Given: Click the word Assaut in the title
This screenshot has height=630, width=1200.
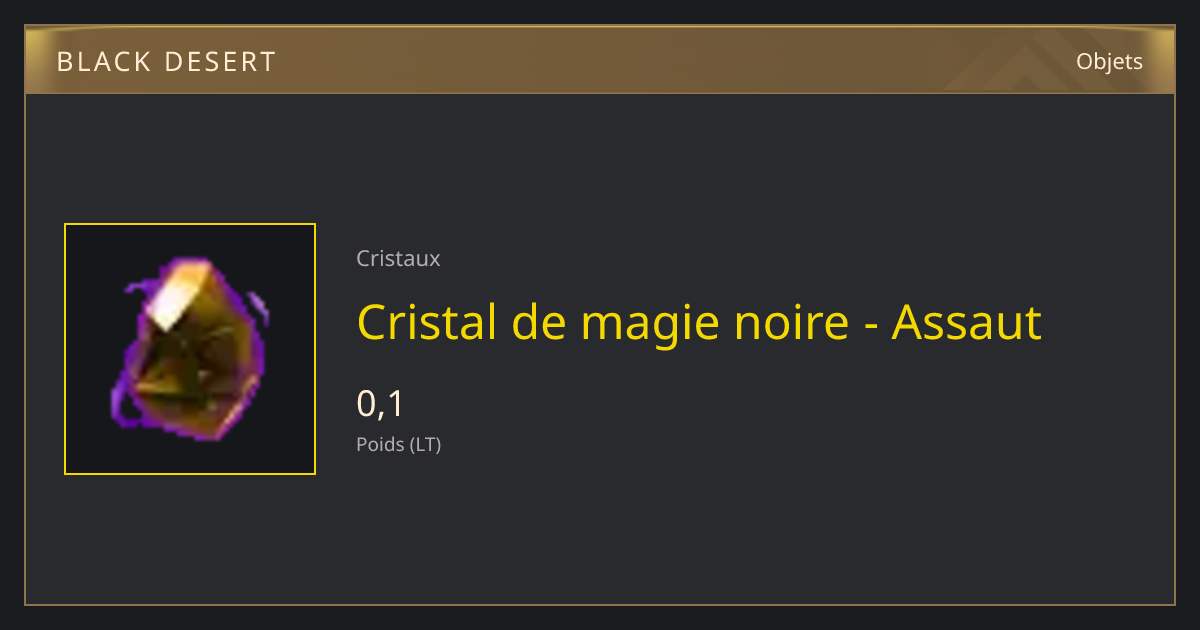Looking at the screenshot, I should 966,322.
